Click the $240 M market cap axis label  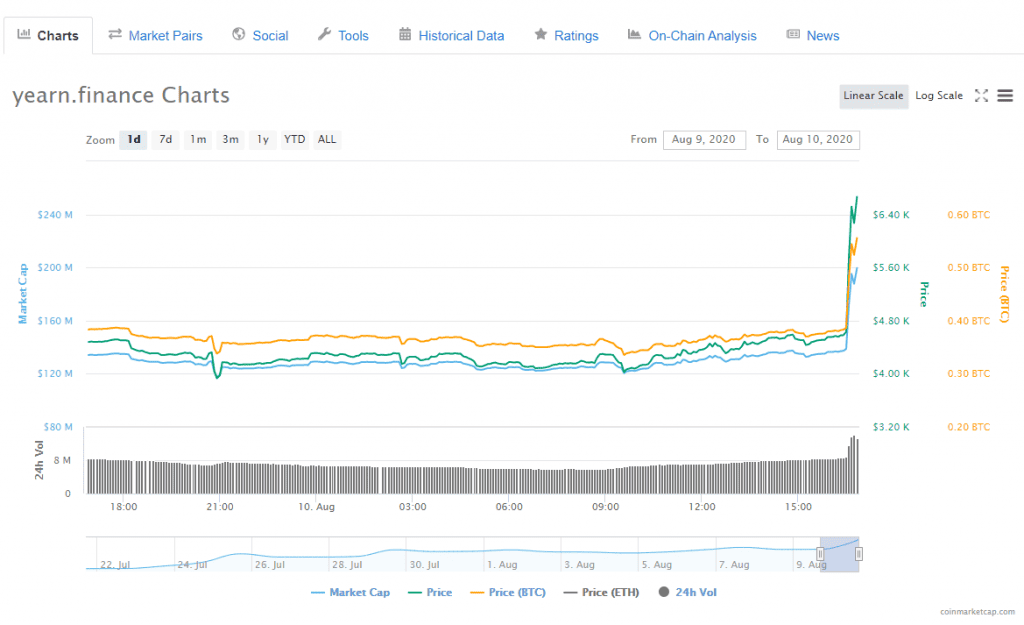click(x=55, y=215)
